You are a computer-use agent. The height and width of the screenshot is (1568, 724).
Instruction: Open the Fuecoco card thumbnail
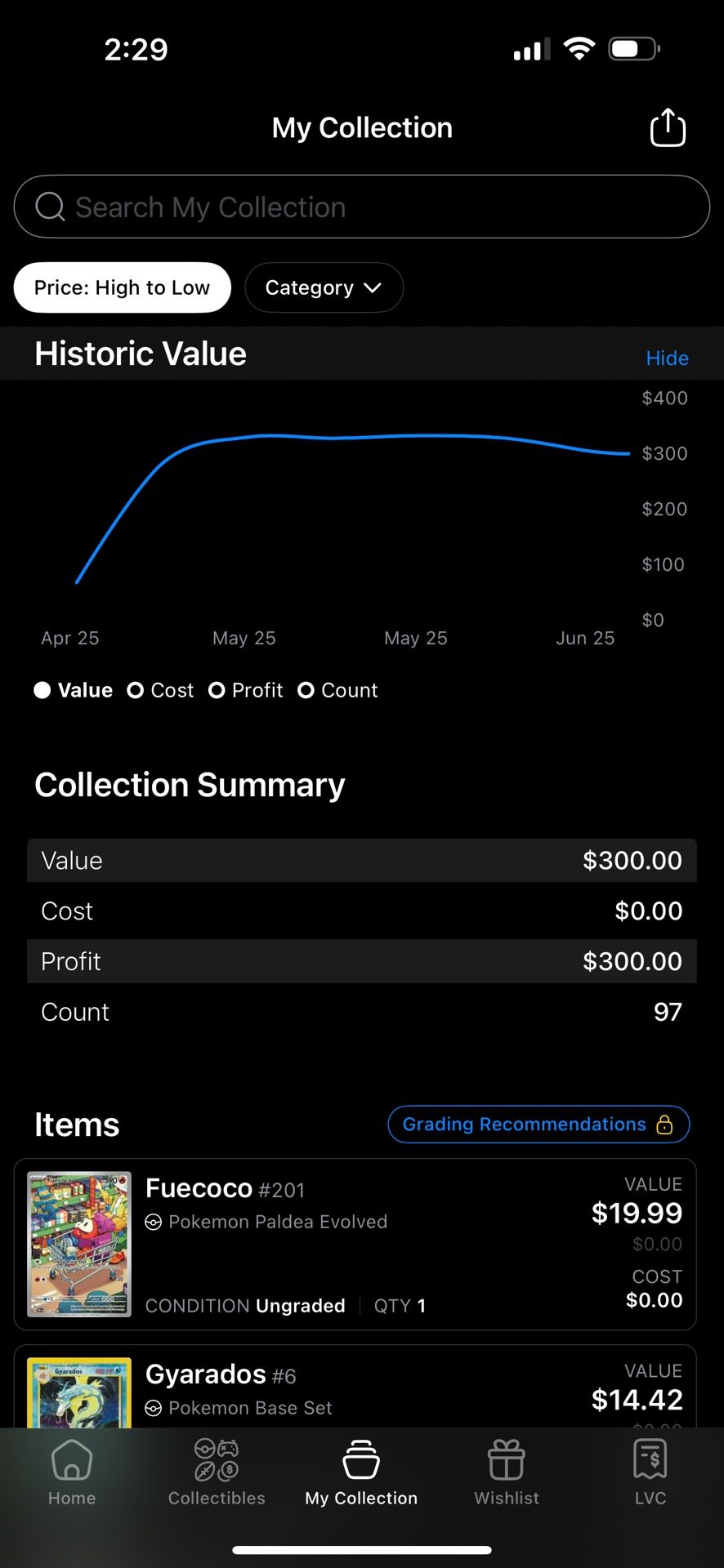click(x=79, y=1245)
